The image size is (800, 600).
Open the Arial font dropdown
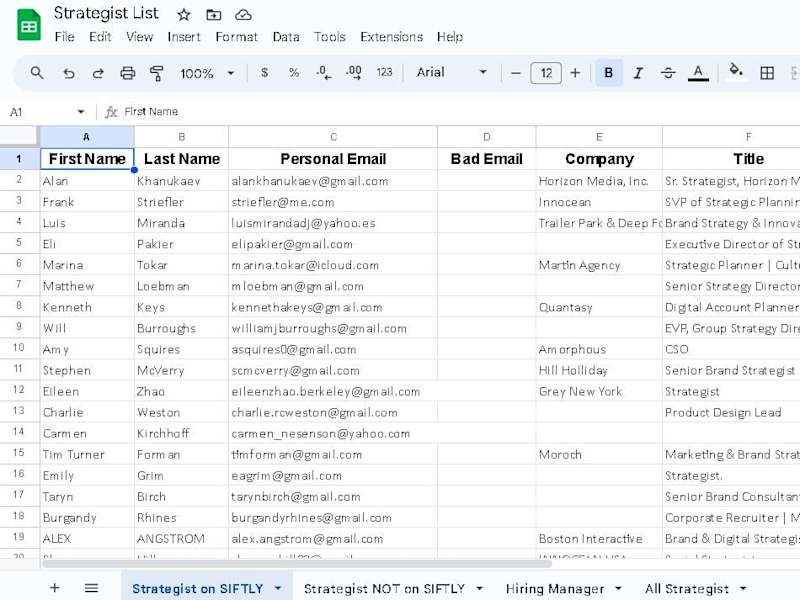point(451,72)
